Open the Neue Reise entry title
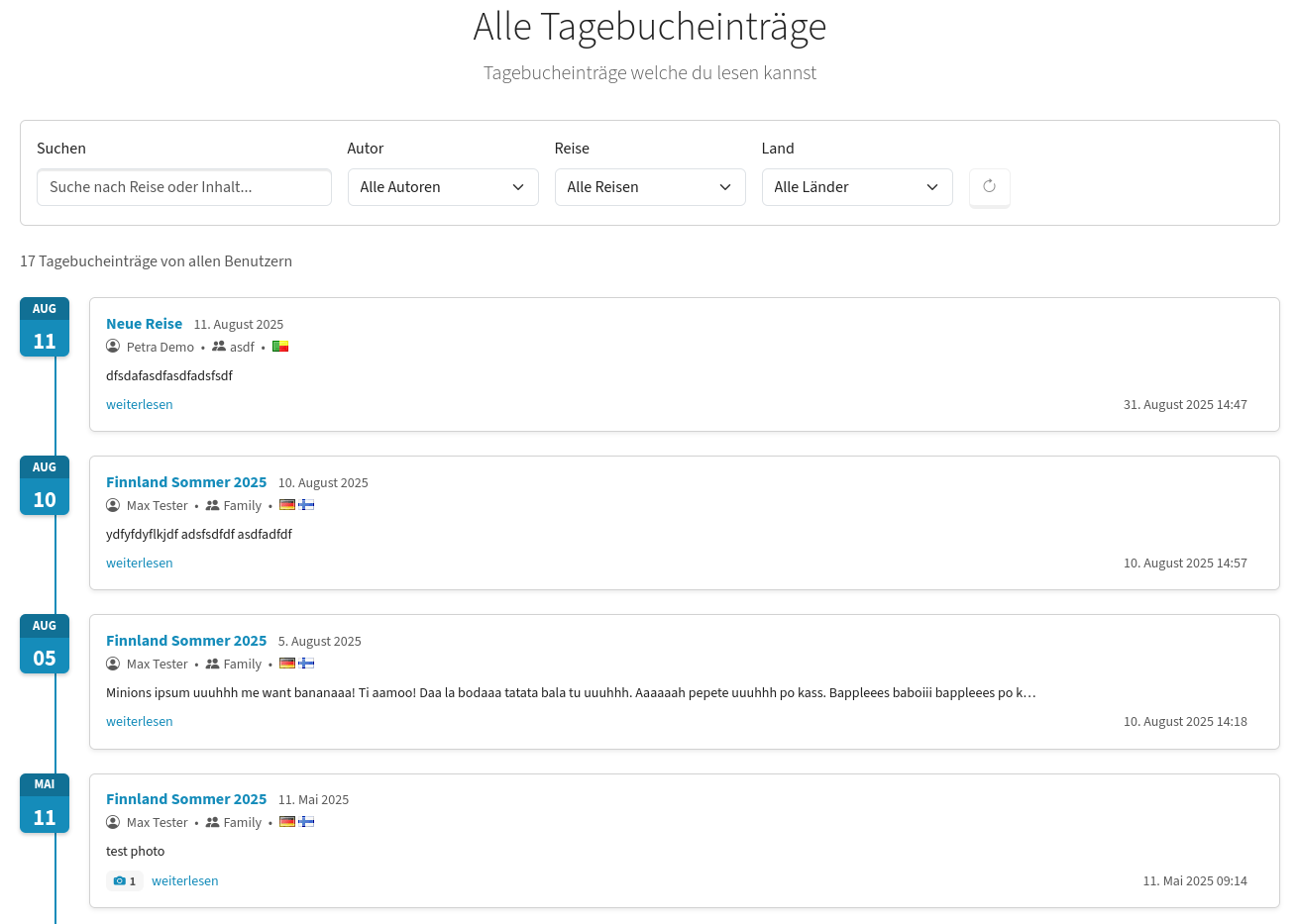 coord(145,324)
